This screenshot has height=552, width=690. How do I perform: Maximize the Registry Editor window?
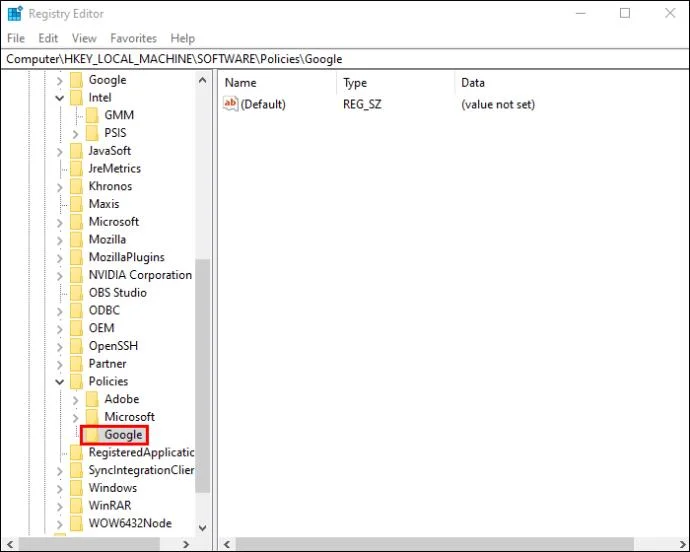coord(625,13)
